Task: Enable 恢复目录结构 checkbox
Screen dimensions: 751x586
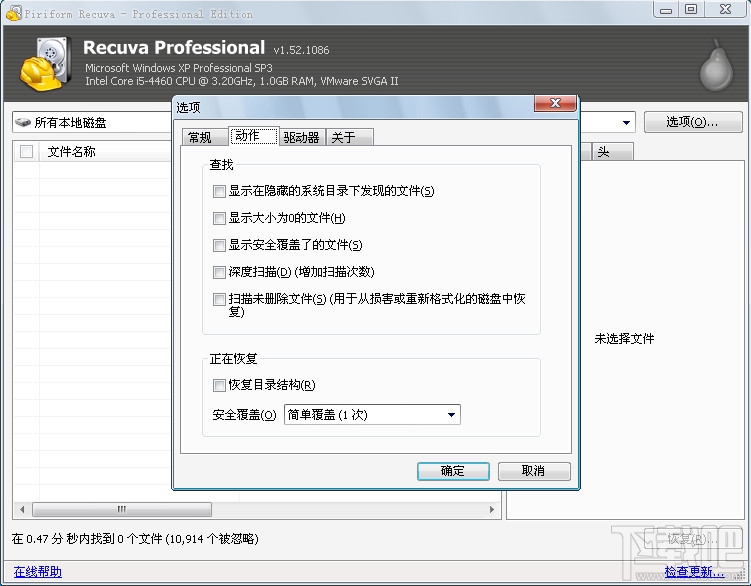Action: tap(219, 385)
